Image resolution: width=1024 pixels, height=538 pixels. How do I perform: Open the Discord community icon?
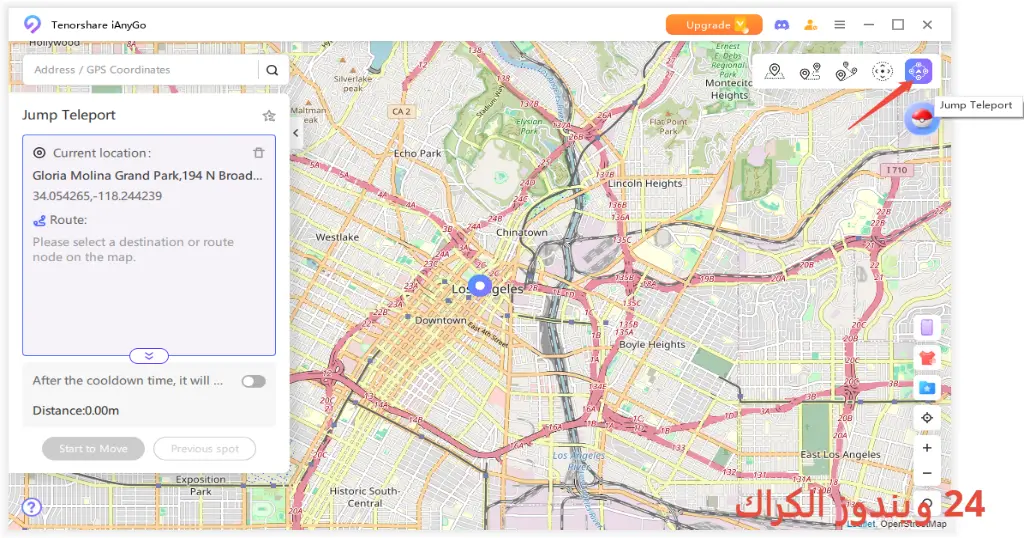[782, 25]
